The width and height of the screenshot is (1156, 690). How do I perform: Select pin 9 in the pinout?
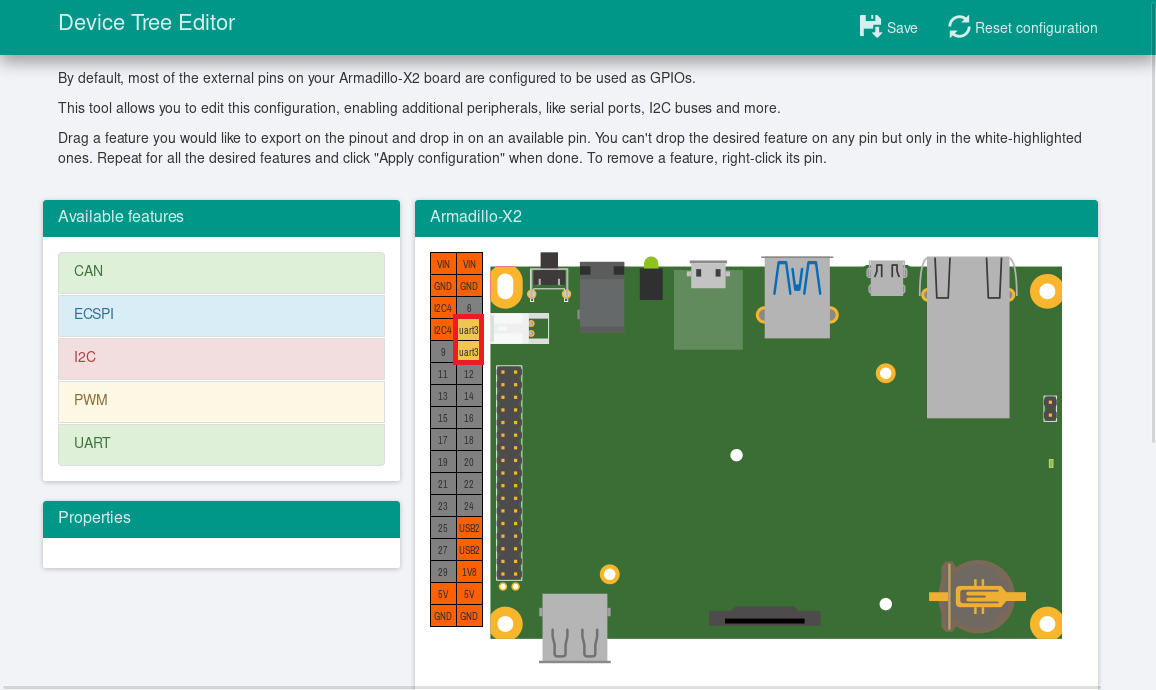click(x=443, y=352)
